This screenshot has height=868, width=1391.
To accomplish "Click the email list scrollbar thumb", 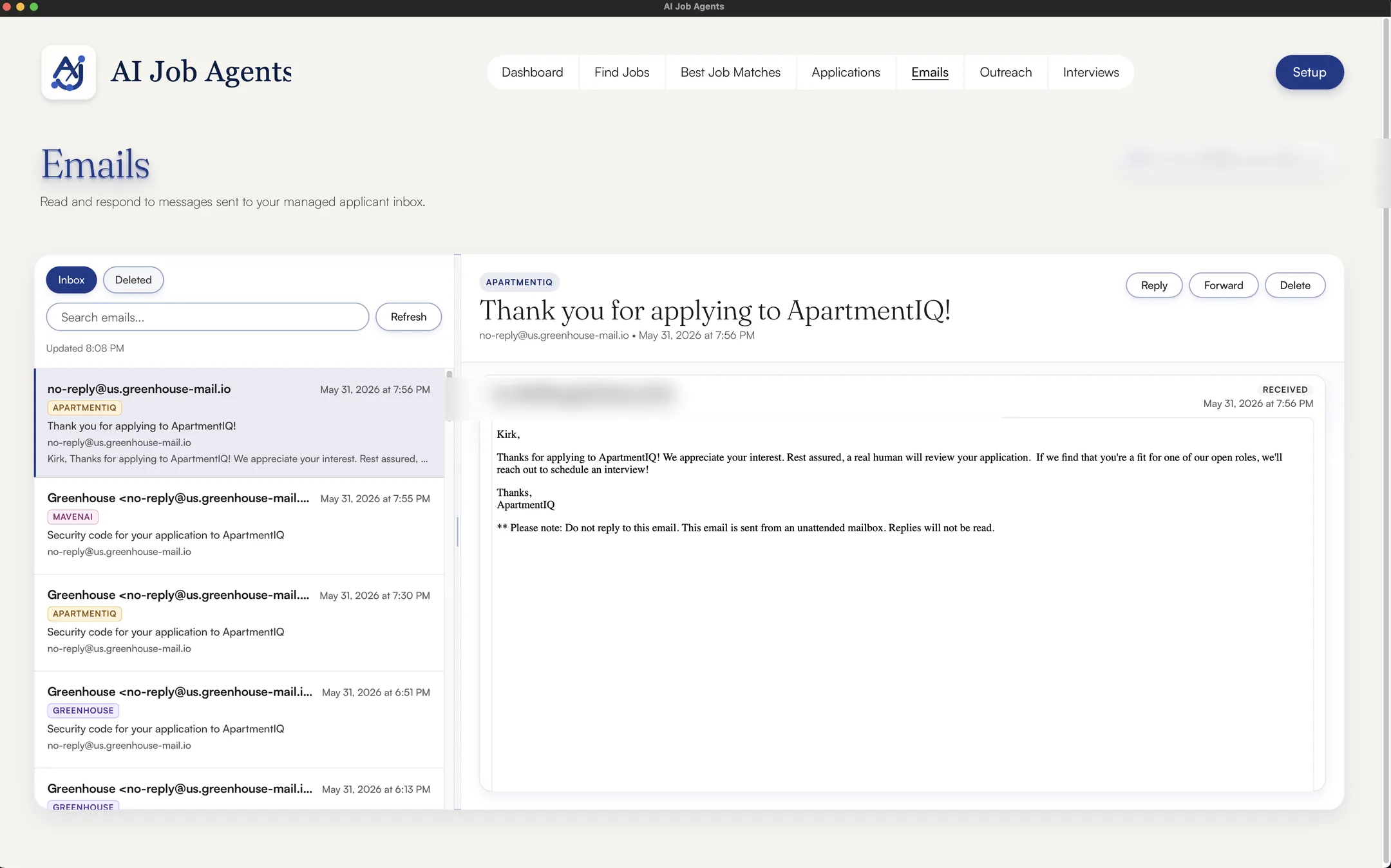I will coord(449,396).
